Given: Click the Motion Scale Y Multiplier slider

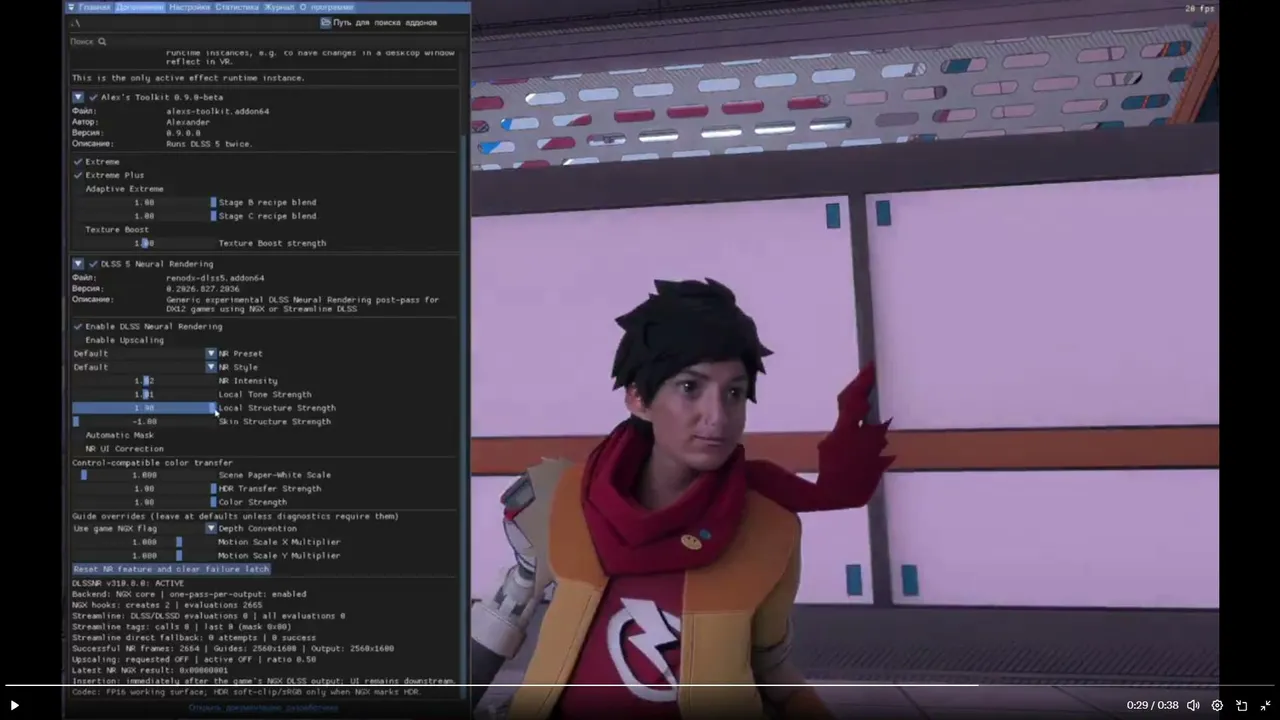Looking at the screenshot, I should pyautogui.click(x=144, y=556).
